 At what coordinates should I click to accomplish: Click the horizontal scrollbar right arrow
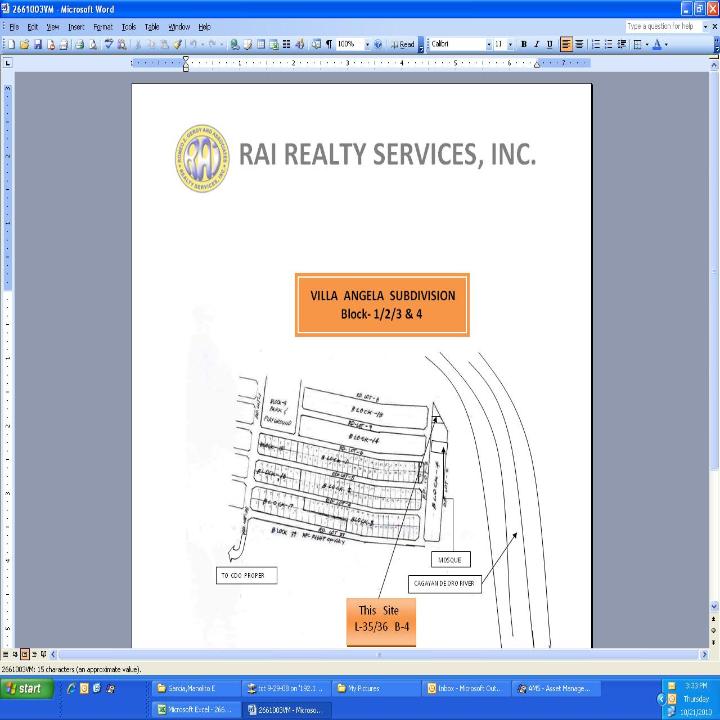(x=704, y=654)
